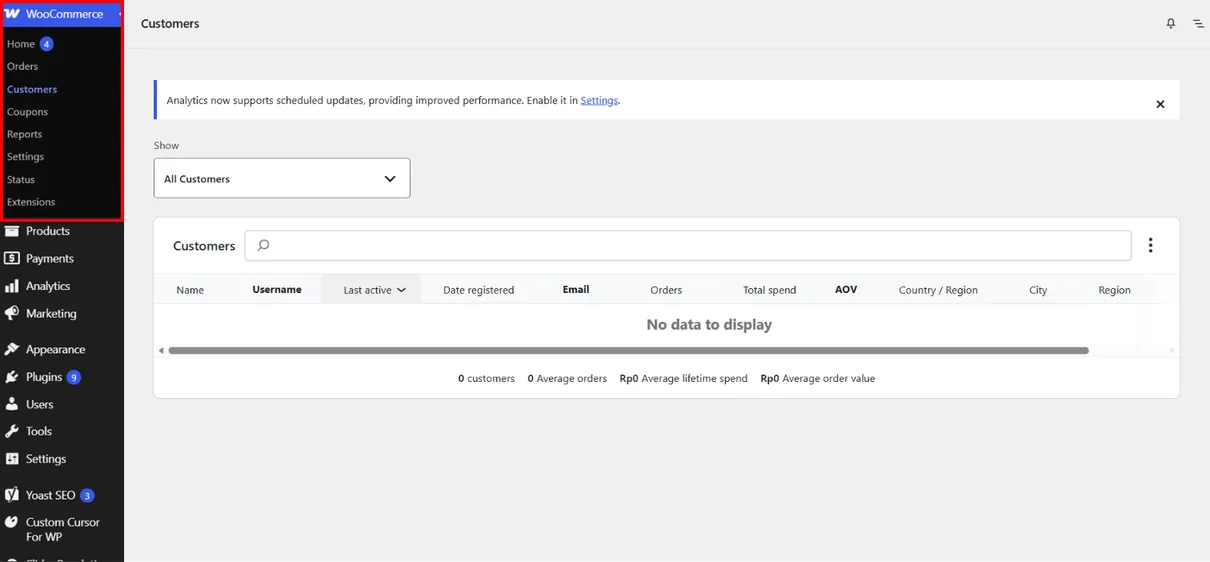Click the right arrow of horizontal scrollbar

pyautogui.click(x=1172, y=351)
